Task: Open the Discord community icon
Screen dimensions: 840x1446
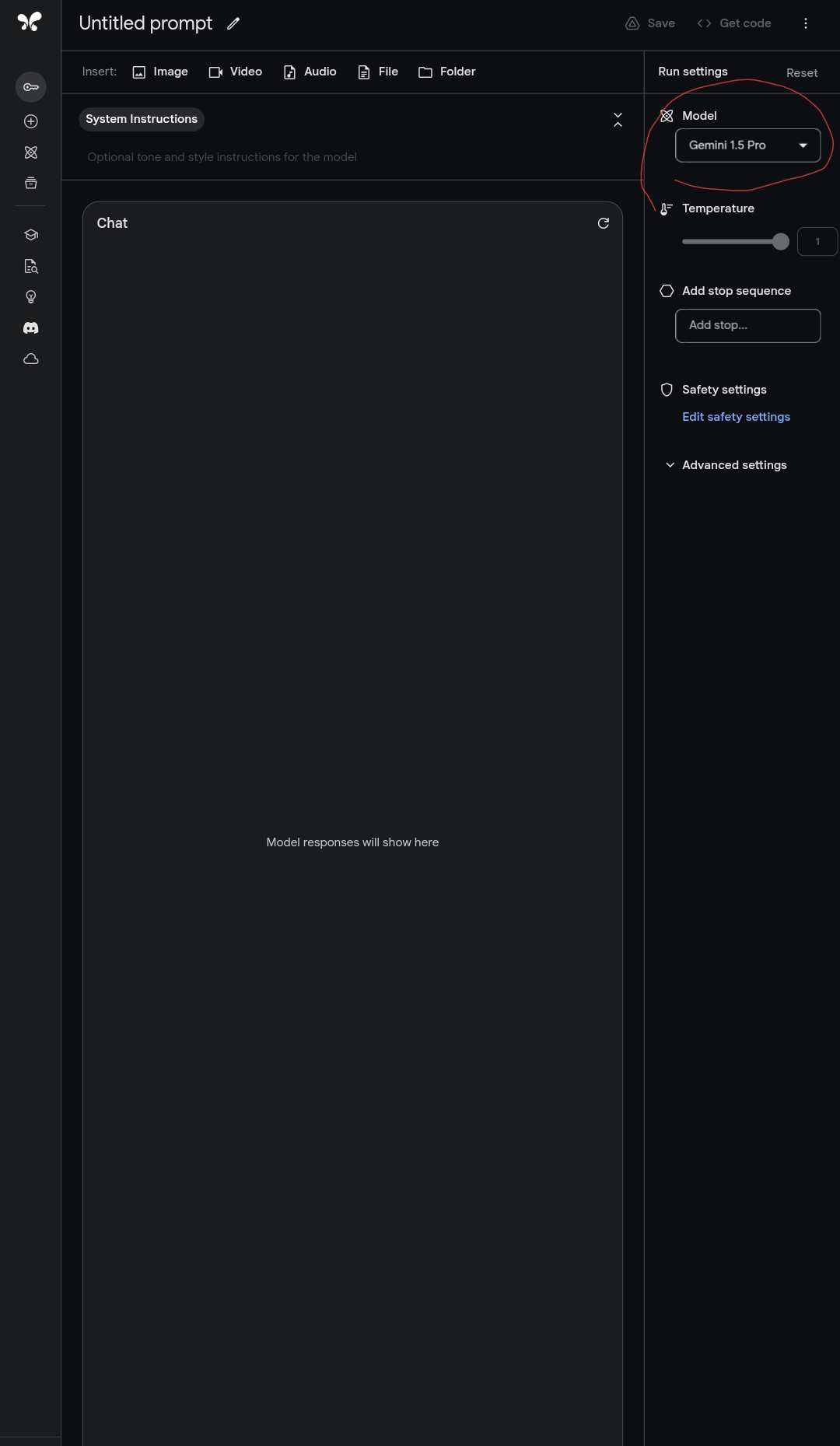Action: pyautogui.click(x=31, y=328)
